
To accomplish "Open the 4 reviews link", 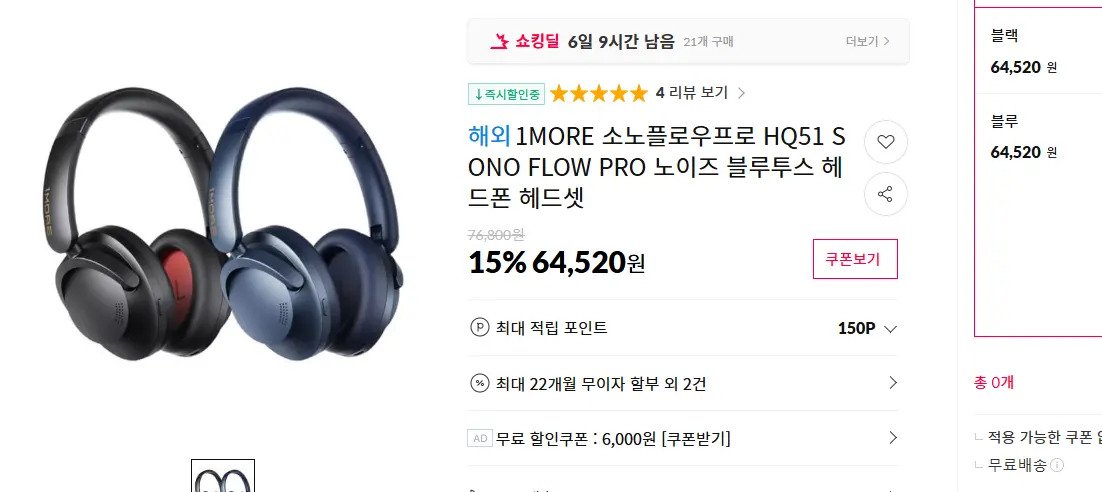I will click(700, 93).
